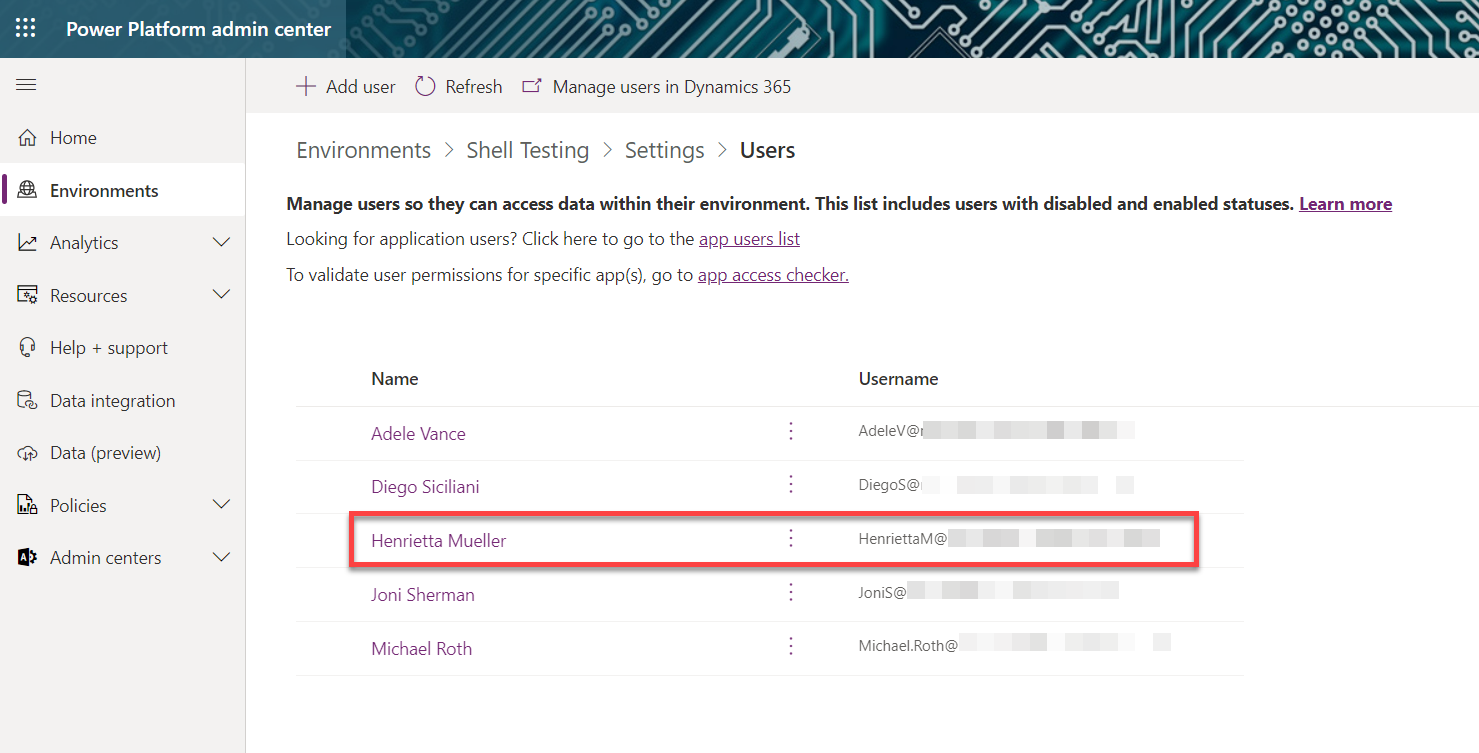Screen dimensions: 1479x753
Task: Select Environments in sidebar
Action: point(122,190)
